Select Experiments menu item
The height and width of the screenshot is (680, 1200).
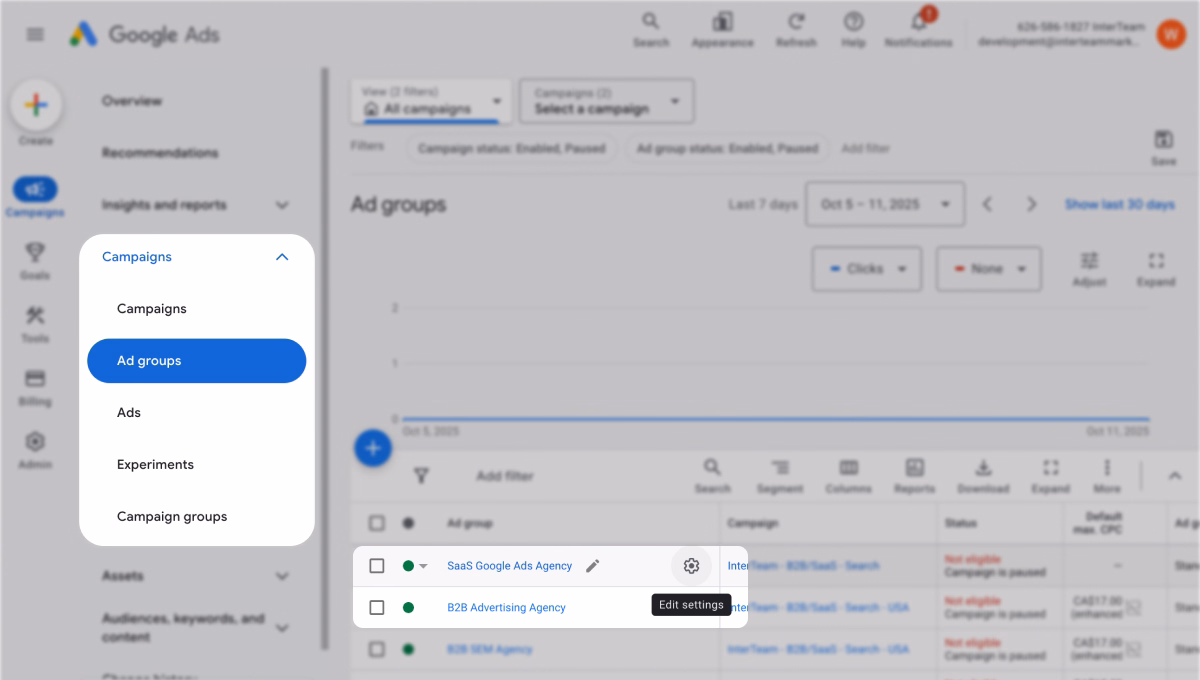click(x=155, y=465)
